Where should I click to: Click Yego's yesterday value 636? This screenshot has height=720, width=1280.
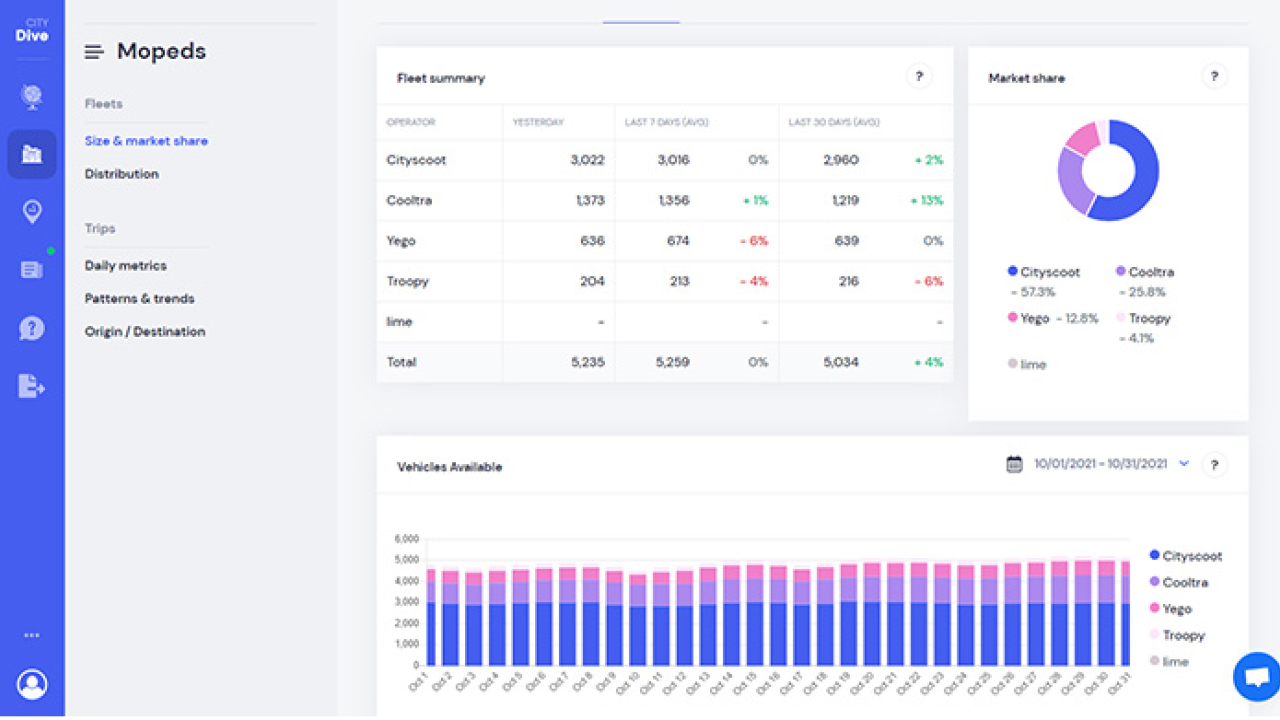(x=593, y=241)
